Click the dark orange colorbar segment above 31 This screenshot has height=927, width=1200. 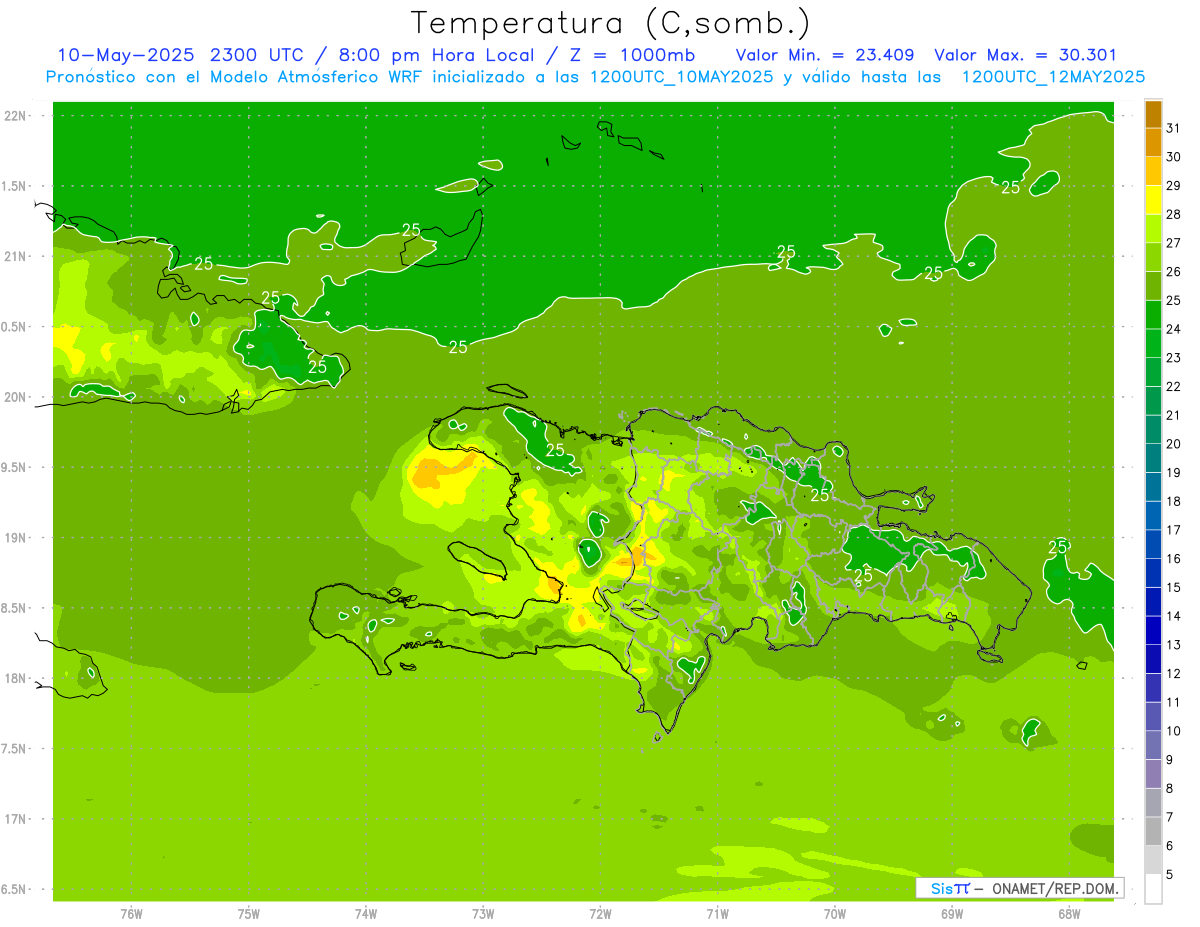1153,115
